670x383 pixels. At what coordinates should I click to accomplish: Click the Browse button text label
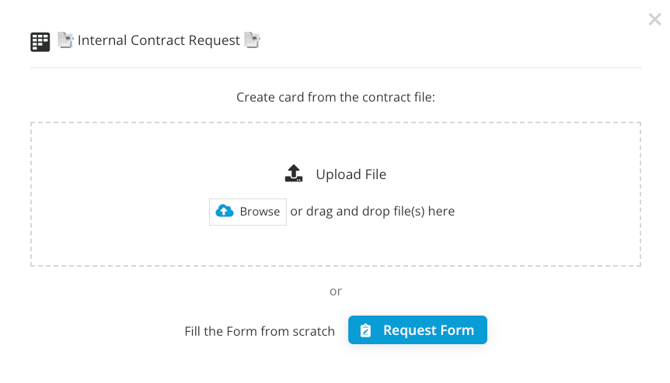click(260, 212)
